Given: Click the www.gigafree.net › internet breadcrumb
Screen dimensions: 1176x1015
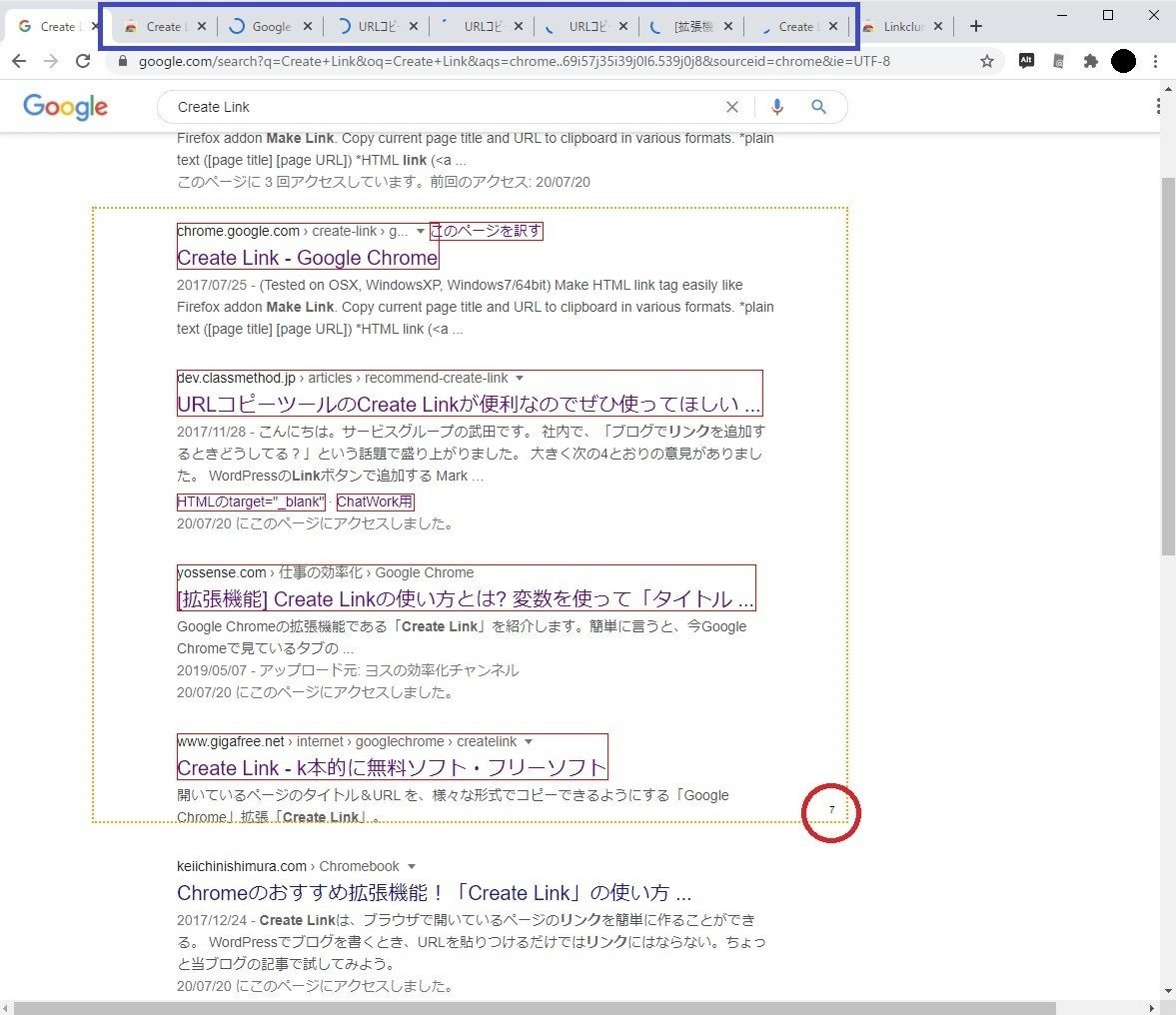Looking at the screenshot, I should coord(347,741).
